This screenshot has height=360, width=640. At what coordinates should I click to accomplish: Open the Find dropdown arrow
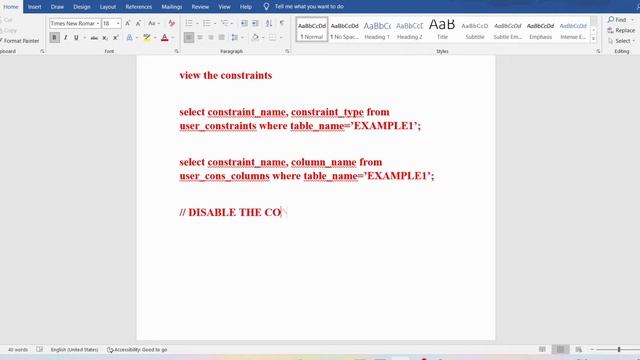633,20
